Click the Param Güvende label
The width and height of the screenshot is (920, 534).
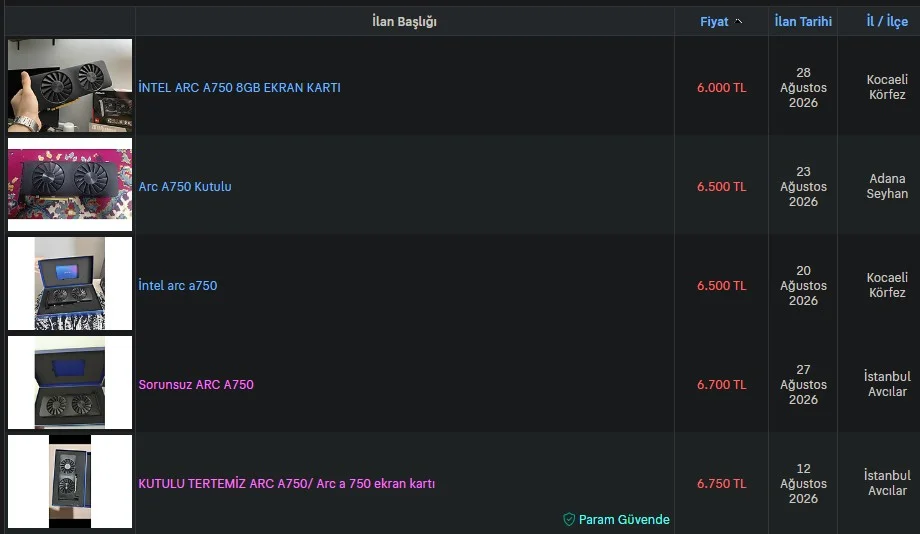point(624,519)
